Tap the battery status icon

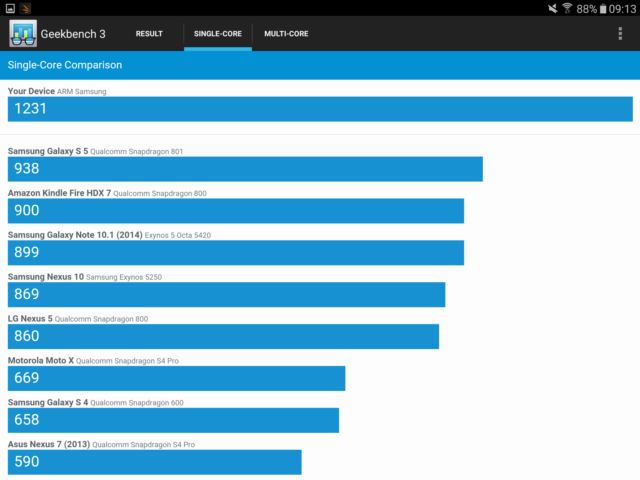click(603, 9)
